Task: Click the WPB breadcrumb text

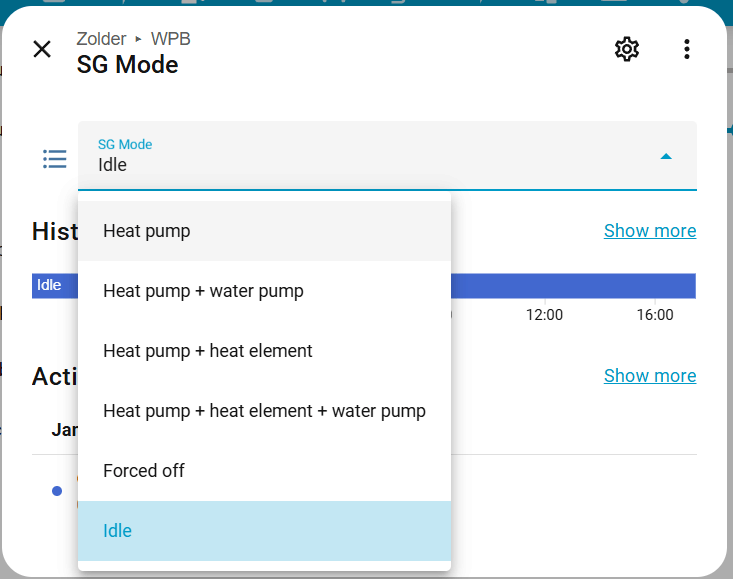Action: click(x=171, y=39)
